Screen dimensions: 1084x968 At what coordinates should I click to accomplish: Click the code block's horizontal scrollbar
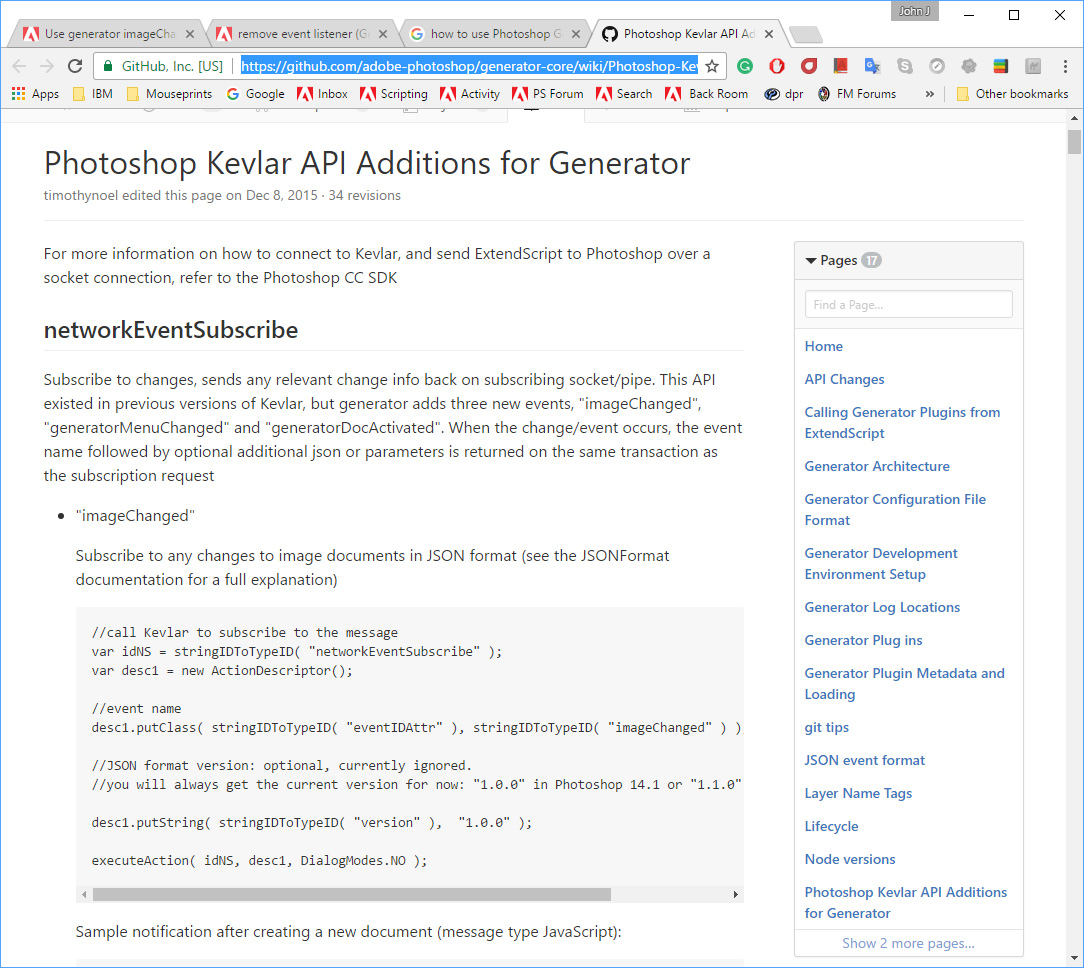(x=350, y=895)
